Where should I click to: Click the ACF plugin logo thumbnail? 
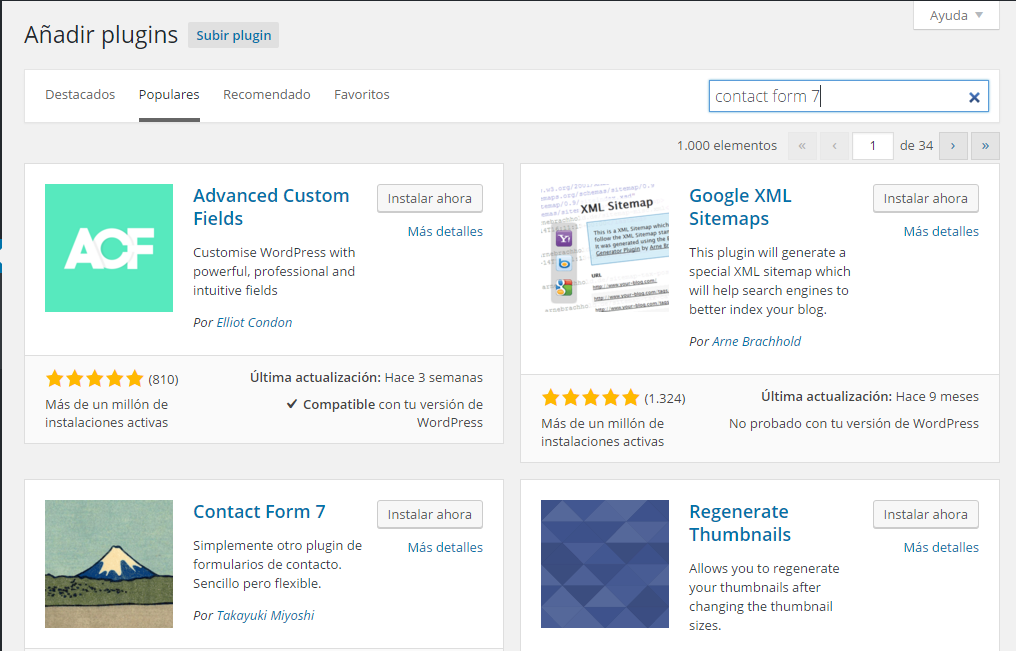[x=109, y=248]
